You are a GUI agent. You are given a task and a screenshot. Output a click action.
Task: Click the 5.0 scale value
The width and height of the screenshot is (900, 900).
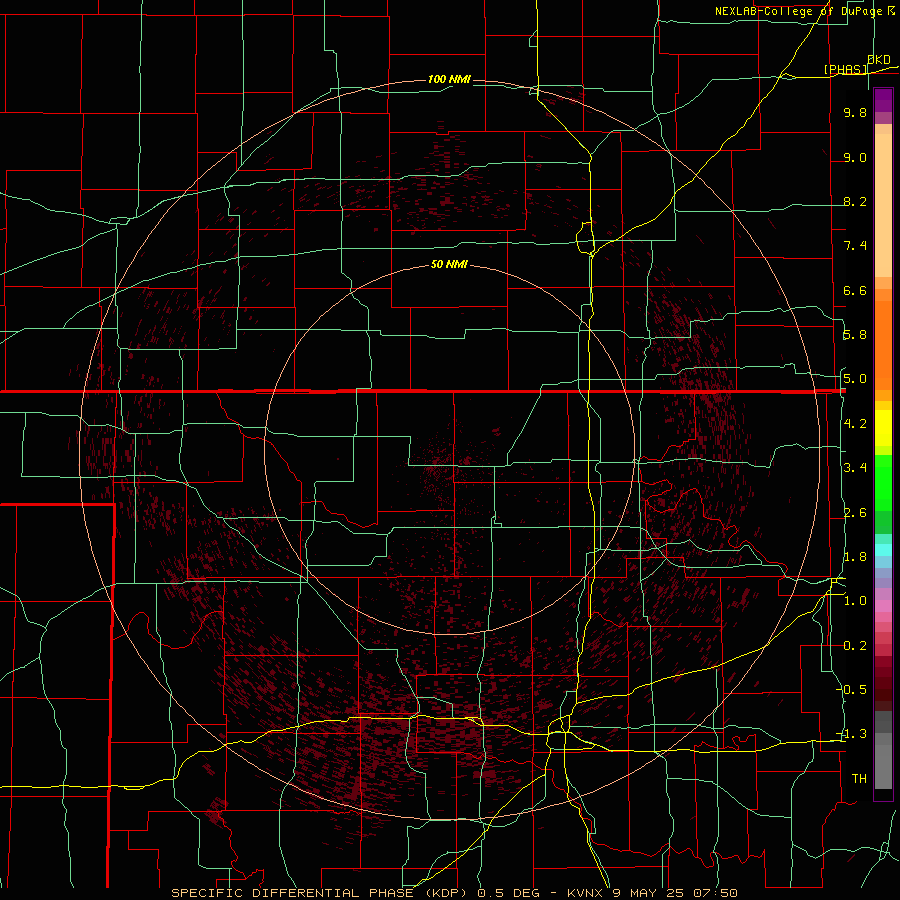pyautogui.click(x=855, y=379)
